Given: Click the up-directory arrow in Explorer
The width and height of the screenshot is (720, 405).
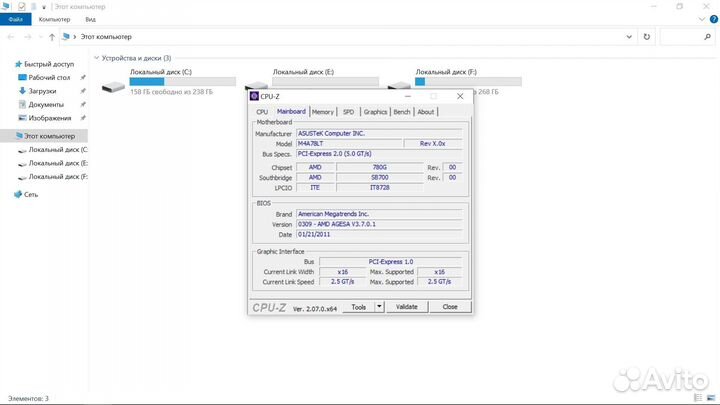Looking at the screenshot, I should tap(50, 37).
